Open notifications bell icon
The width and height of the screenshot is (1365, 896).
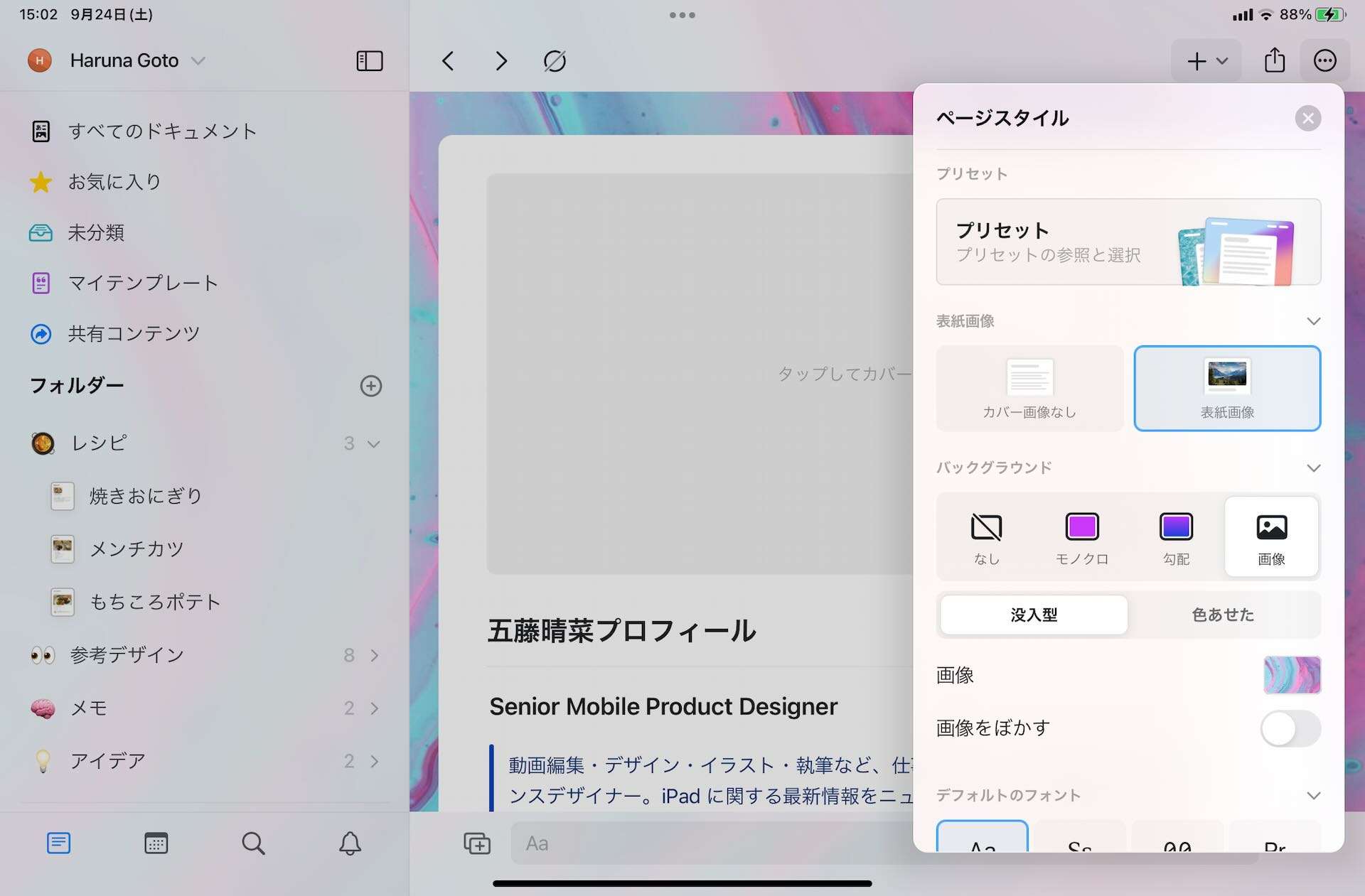350,843
